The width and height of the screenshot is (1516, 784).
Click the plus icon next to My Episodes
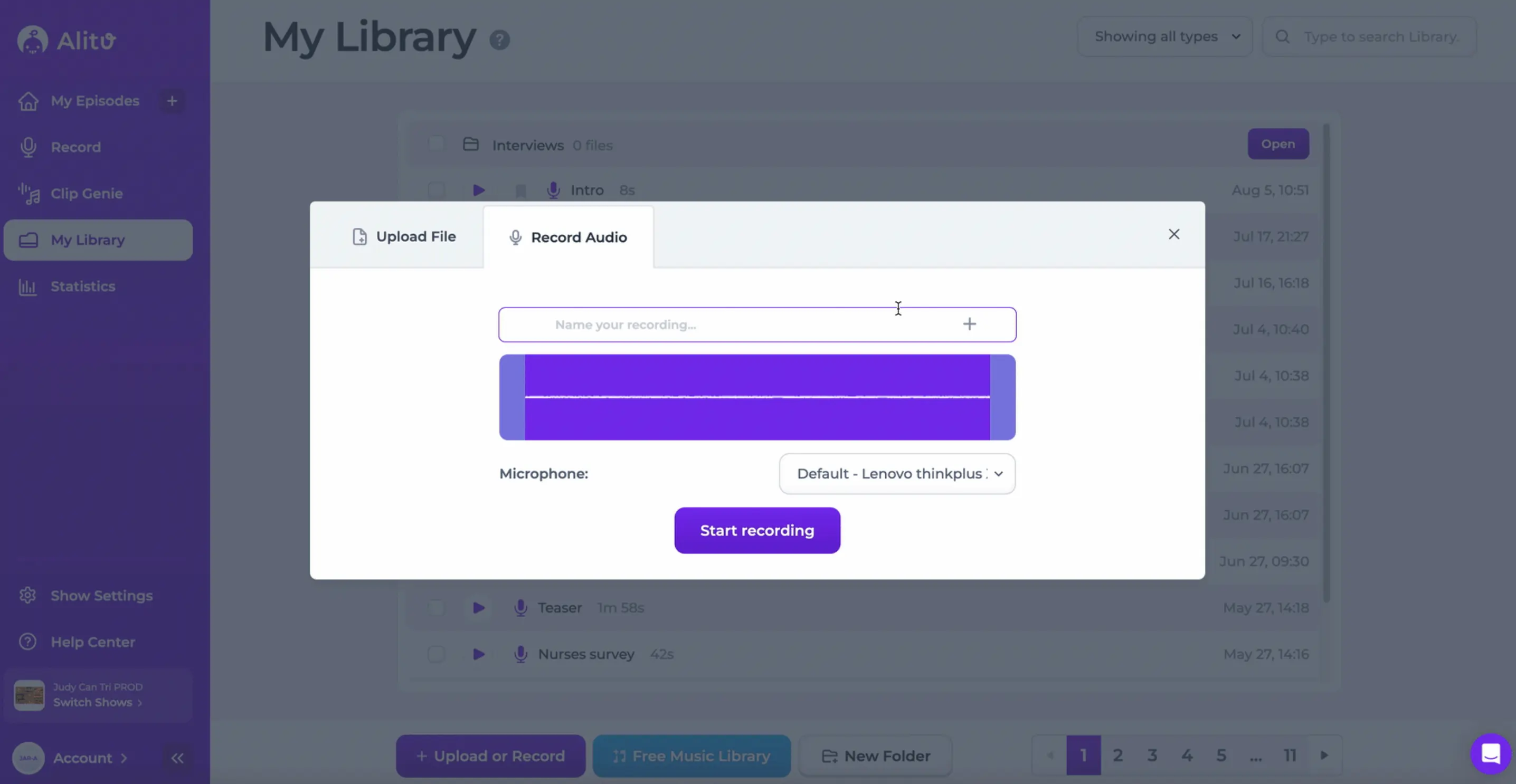coord(172,101)
